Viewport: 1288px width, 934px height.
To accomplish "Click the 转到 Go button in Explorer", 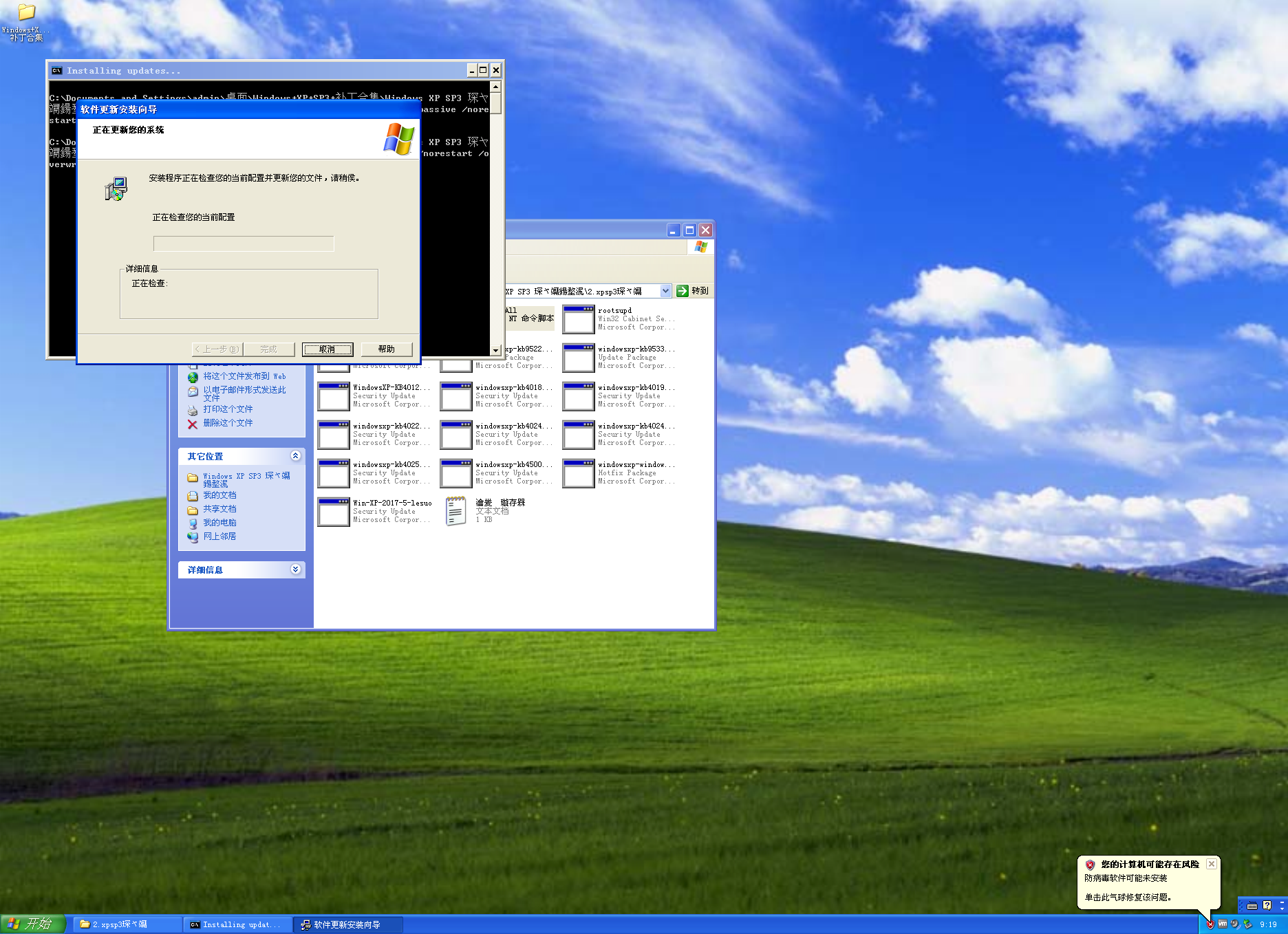I will pos(693,291).
